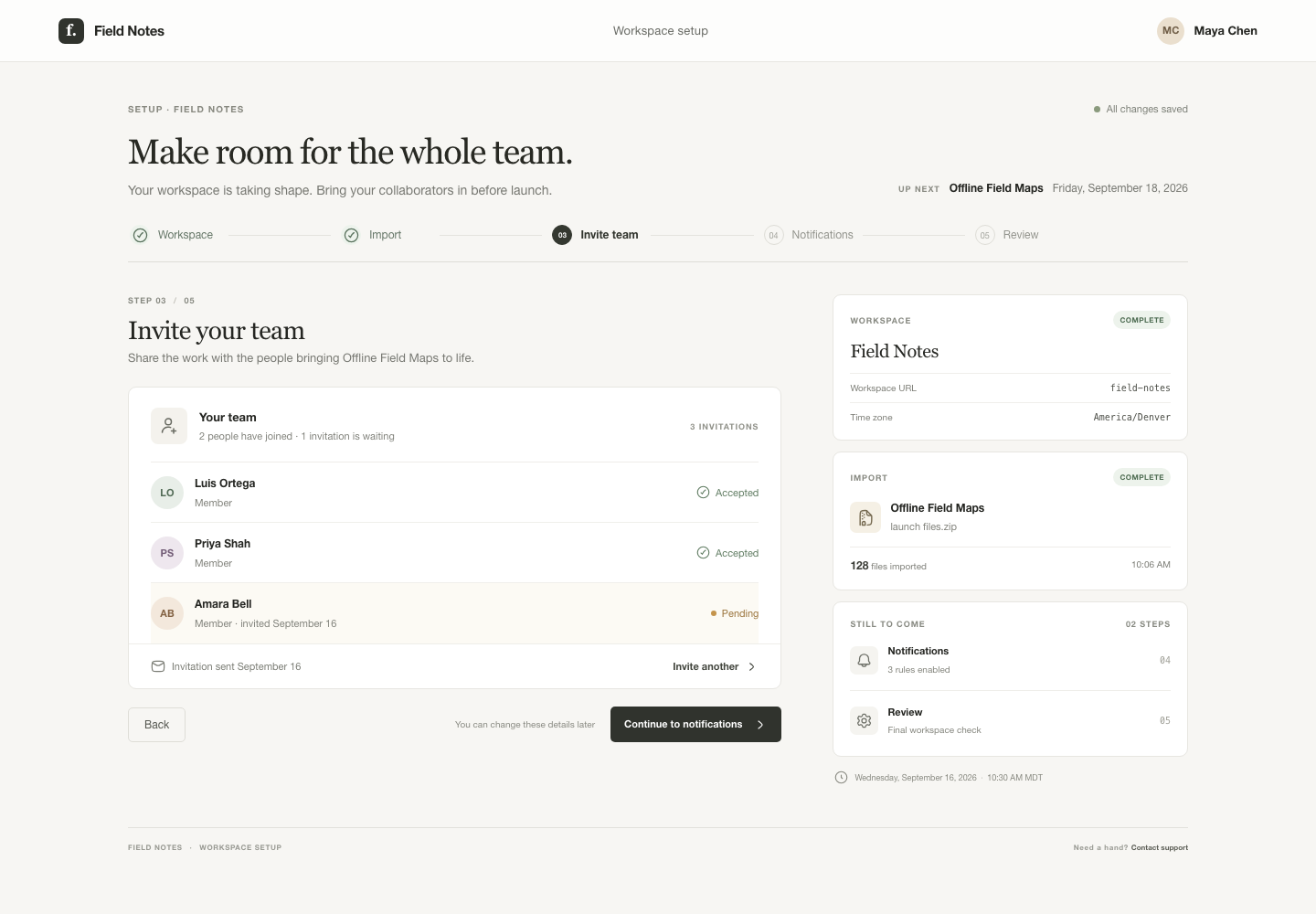The height and width of the screenshot is (914, 1316).
Task: Jump to the Notifications step
Action: pos(809,235)
